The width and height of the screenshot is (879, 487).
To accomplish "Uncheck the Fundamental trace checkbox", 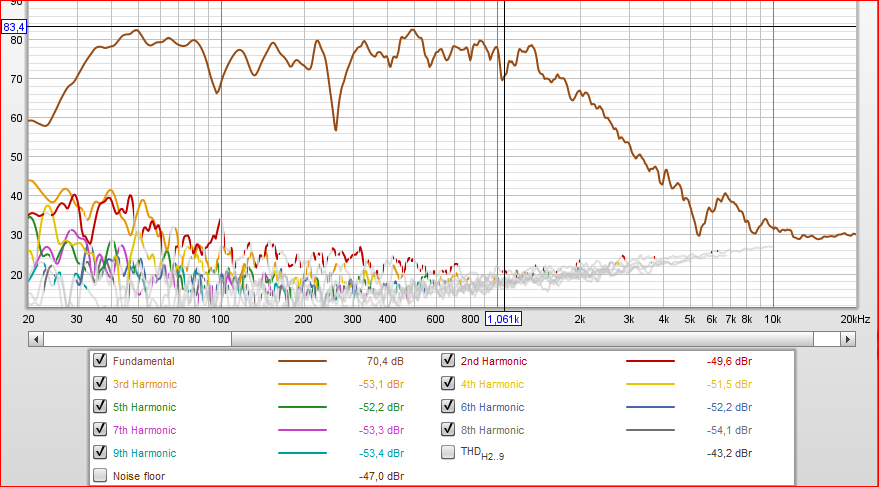I will 100,361.
